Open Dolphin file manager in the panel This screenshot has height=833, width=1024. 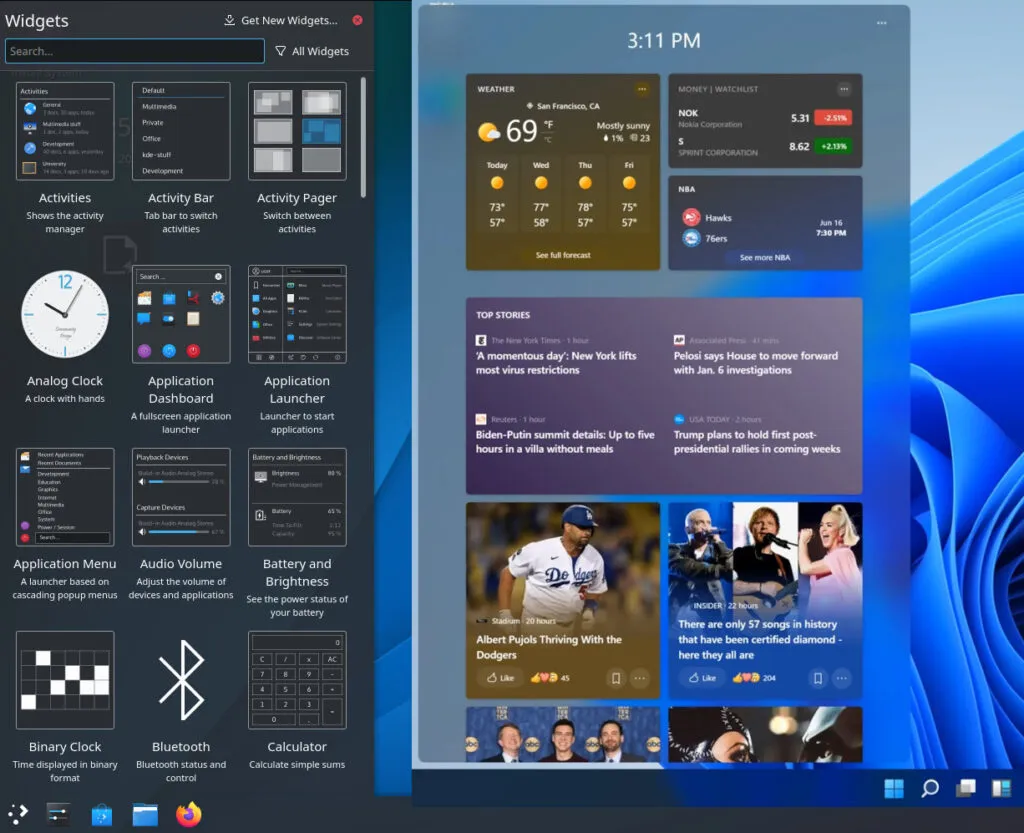pos(145,815)
